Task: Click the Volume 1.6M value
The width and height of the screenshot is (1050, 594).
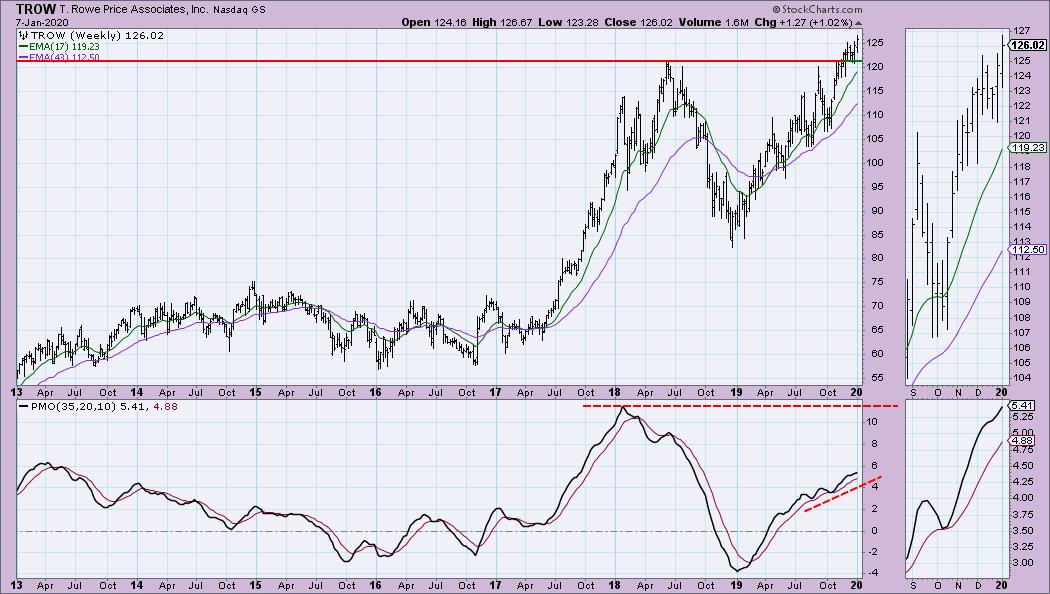Action: coord(713,22)
